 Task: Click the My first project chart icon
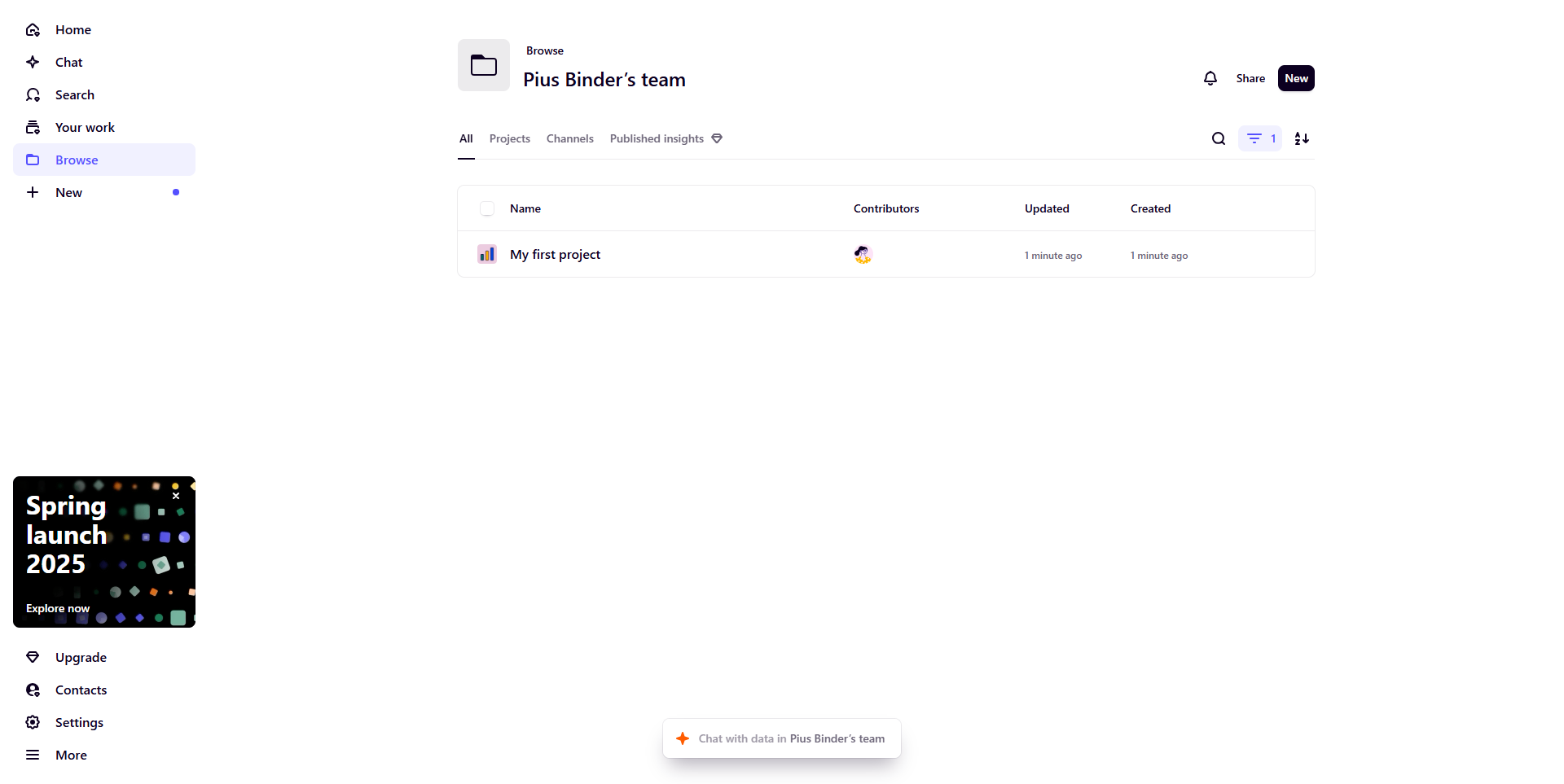point(487,255)
